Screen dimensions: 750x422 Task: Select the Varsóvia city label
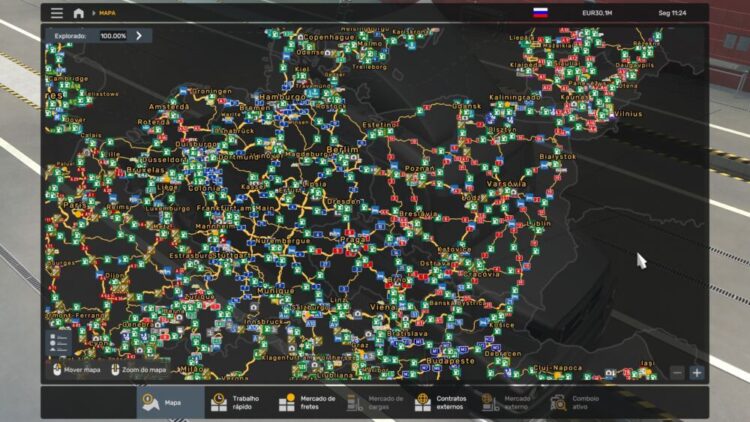point(507,184)
